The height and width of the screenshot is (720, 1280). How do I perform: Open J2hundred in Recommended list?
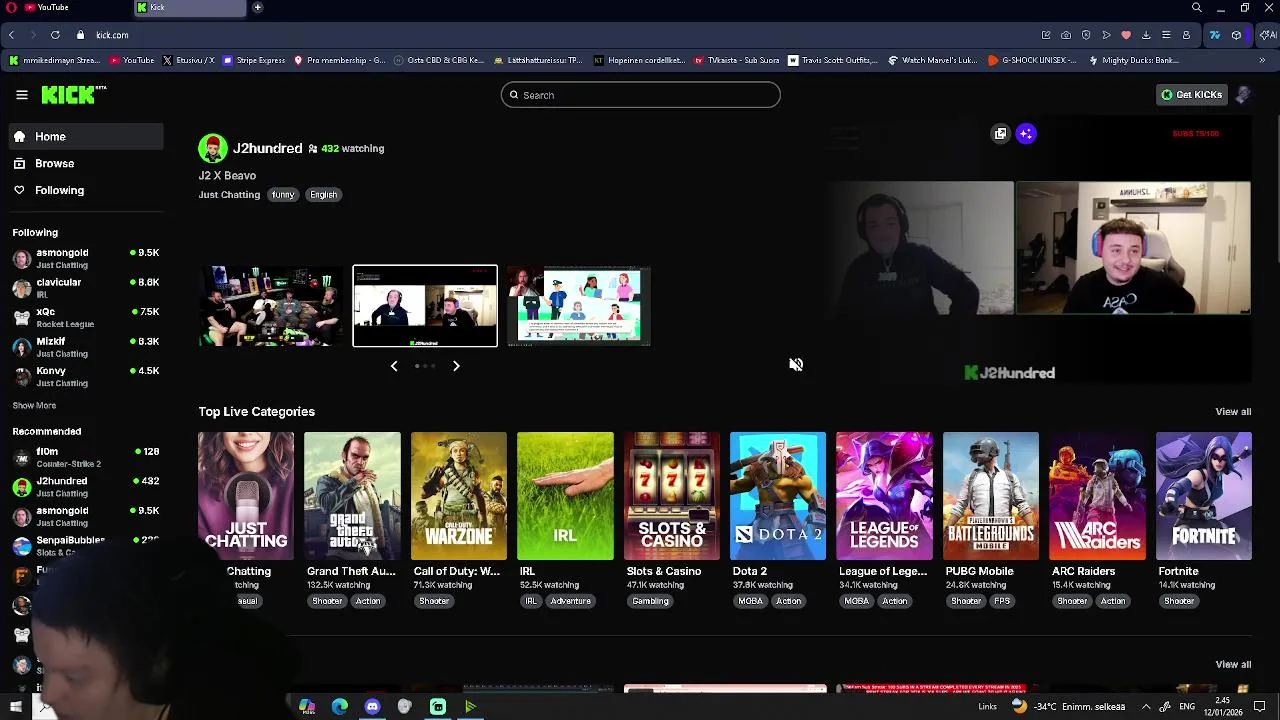85,487
